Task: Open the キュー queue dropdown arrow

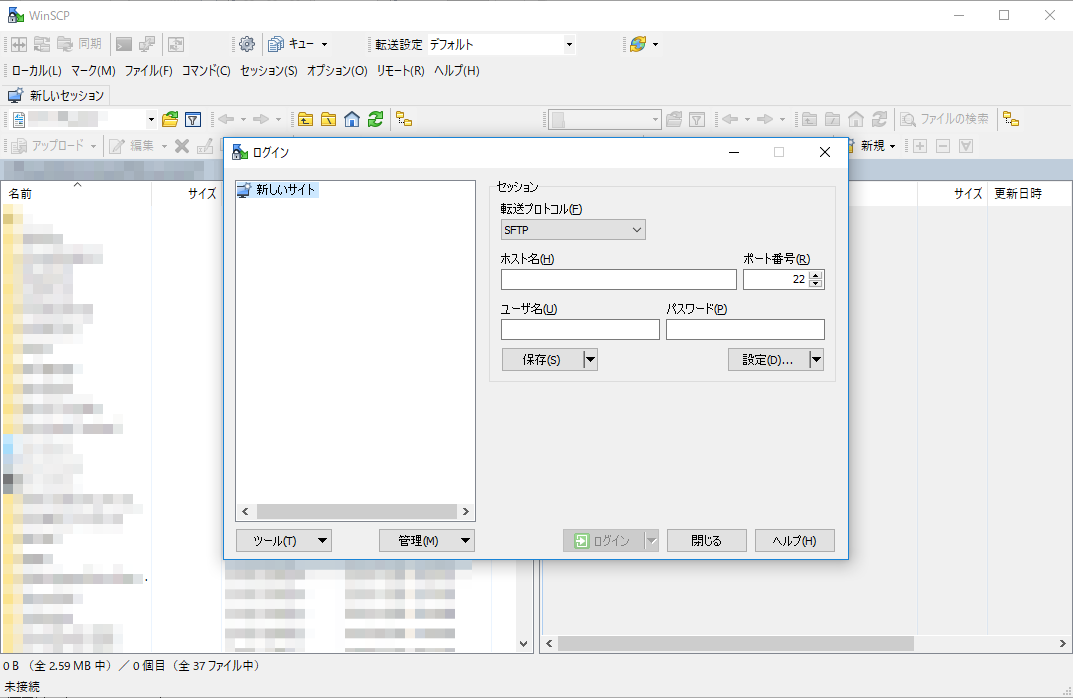Action: [x=324, y=44]
